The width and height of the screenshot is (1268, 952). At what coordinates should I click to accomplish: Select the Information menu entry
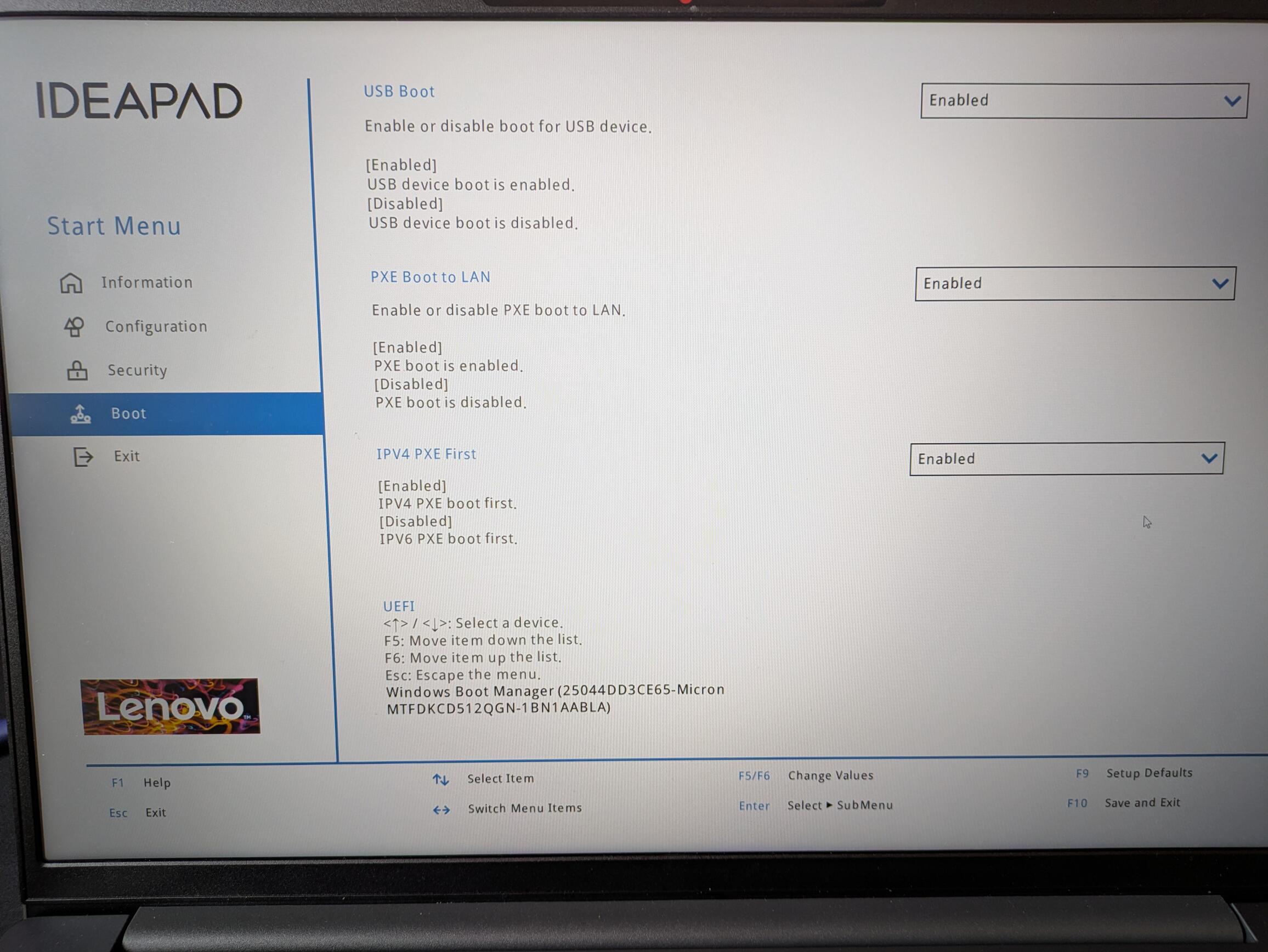click(147, 282)
